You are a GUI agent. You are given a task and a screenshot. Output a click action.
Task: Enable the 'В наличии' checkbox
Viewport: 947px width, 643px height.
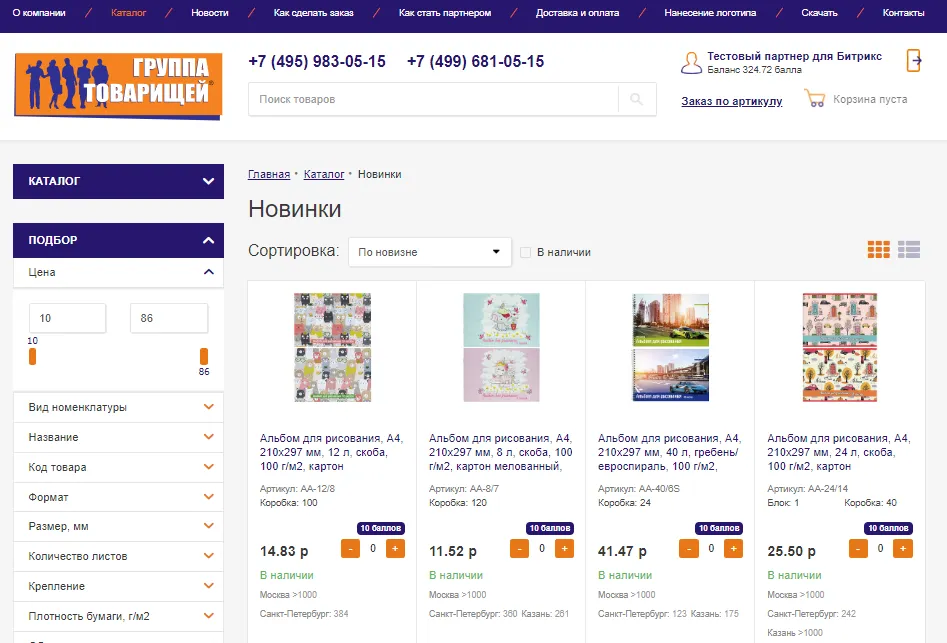click(525, 252)
